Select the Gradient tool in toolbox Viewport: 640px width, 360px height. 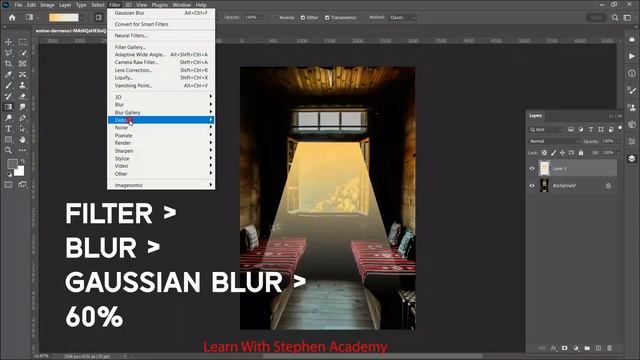coord(8,107)
